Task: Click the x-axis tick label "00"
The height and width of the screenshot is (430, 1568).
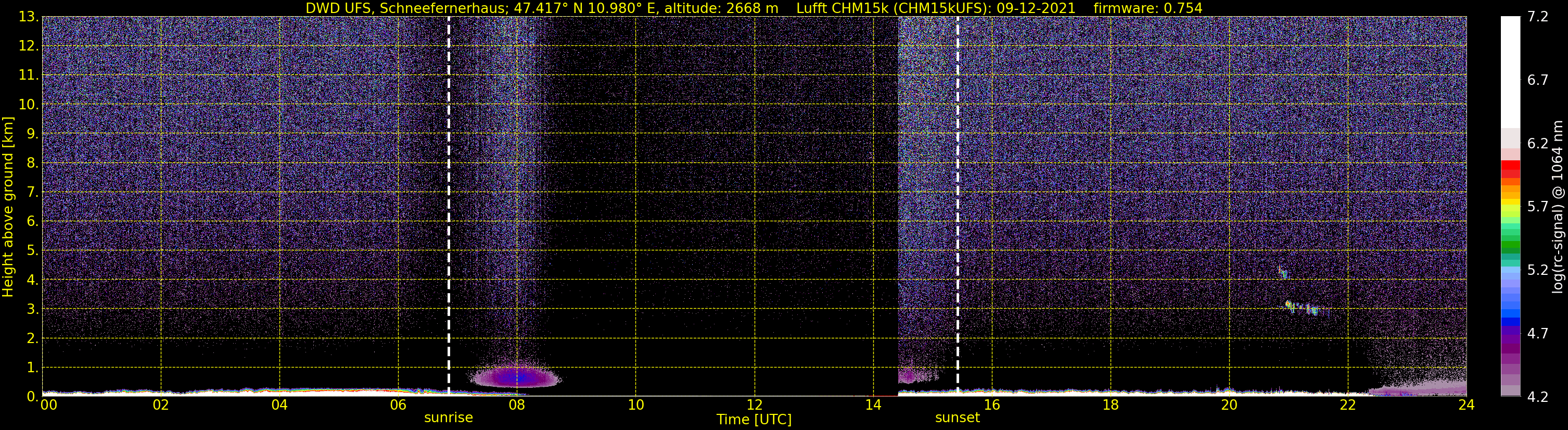Action: (49, 405)
